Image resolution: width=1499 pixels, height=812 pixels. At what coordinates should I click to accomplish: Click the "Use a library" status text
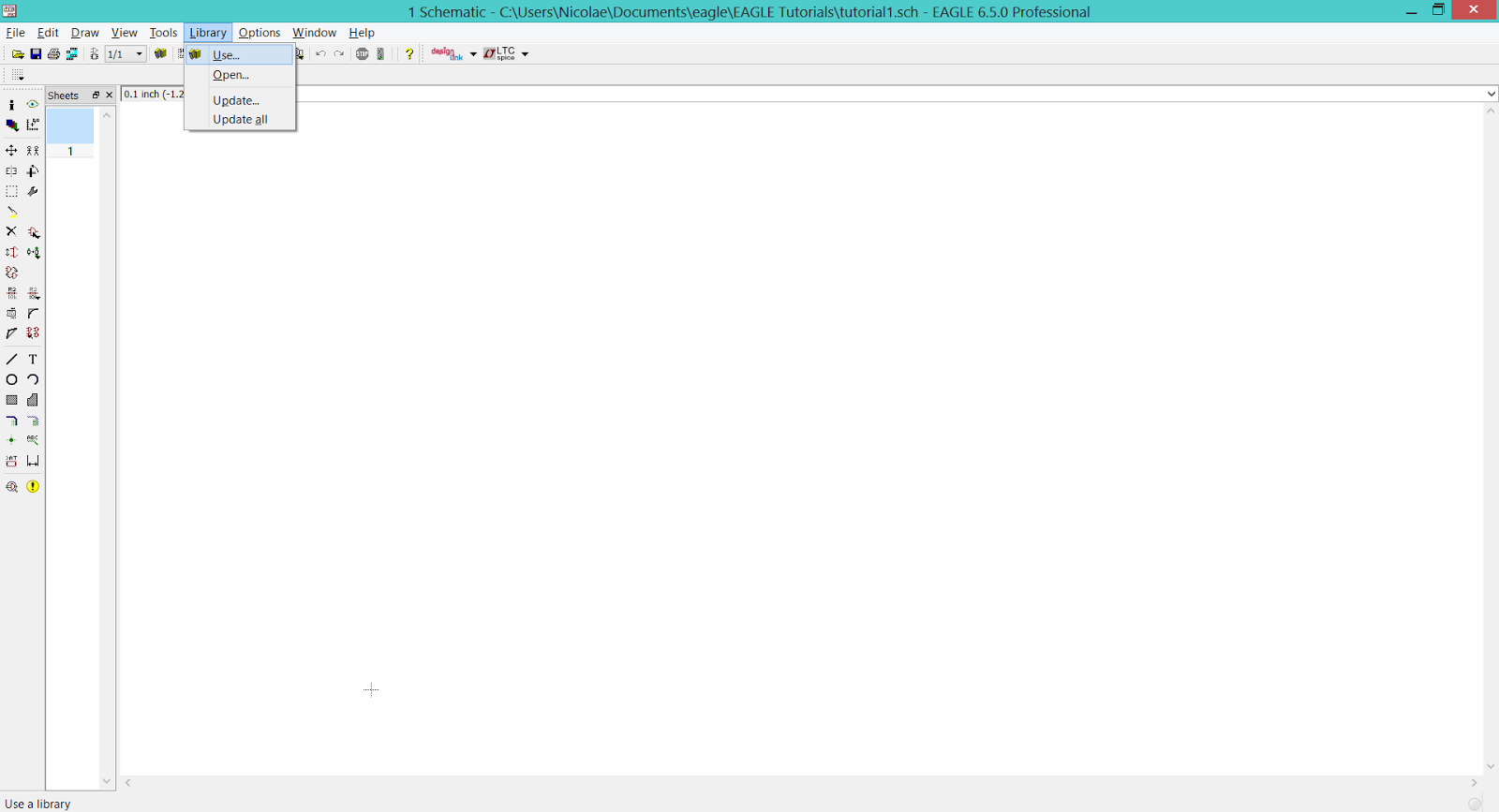pyautogui.click(x=37, y=804)
